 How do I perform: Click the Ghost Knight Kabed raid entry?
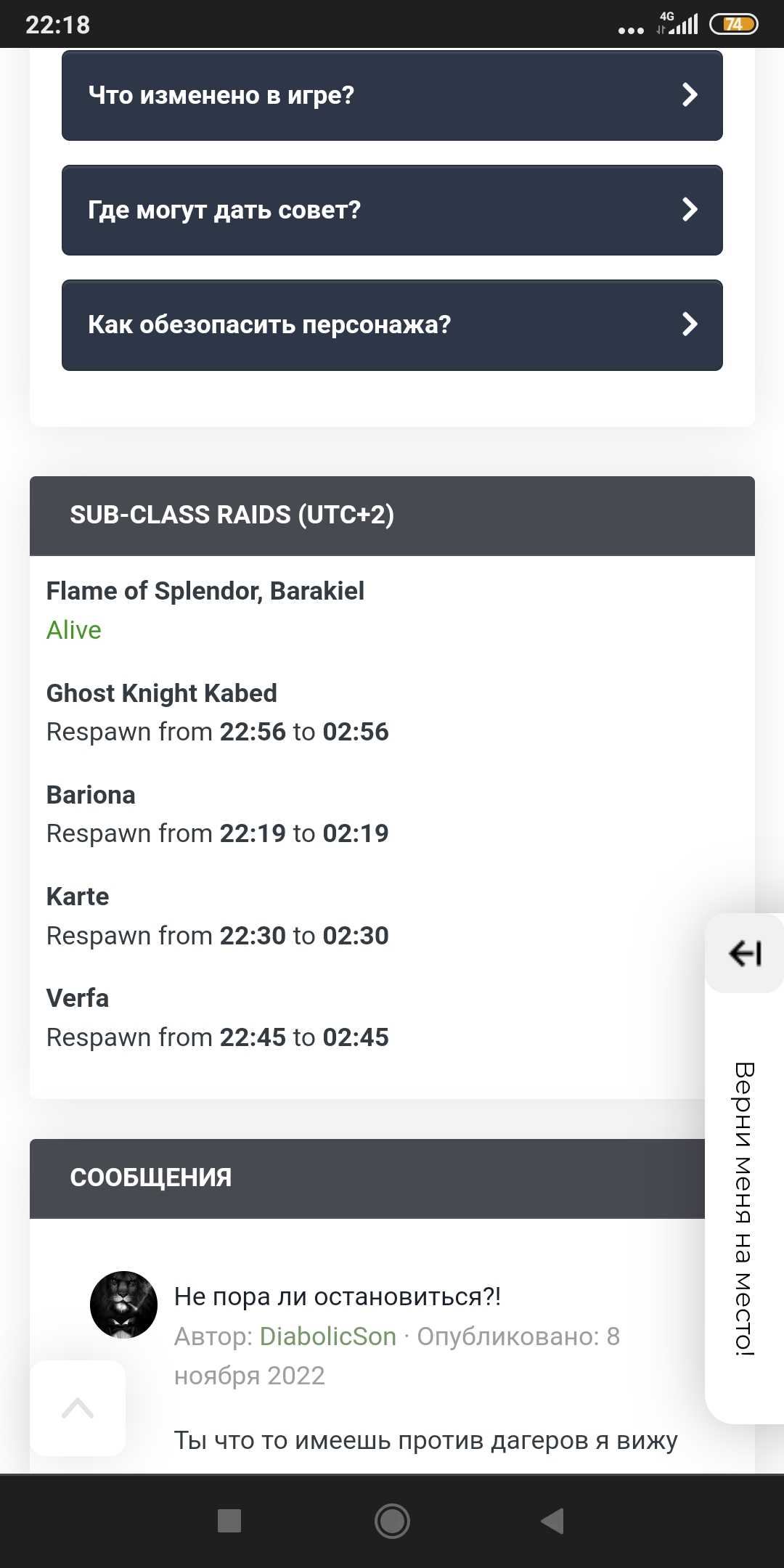[x=162, y=693]
